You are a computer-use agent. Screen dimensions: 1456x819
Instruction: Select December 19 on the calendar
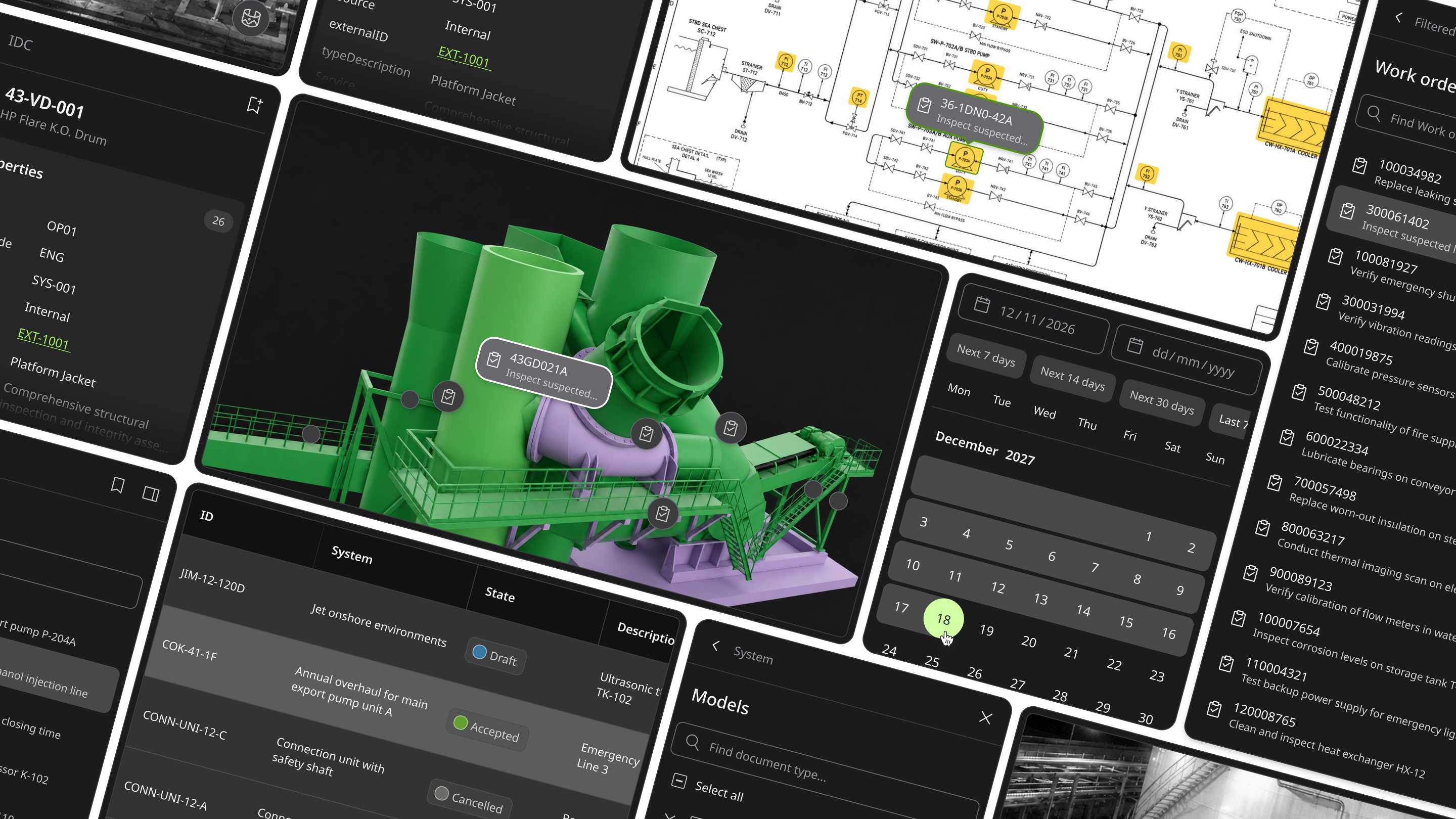click(x=986, y=629)
